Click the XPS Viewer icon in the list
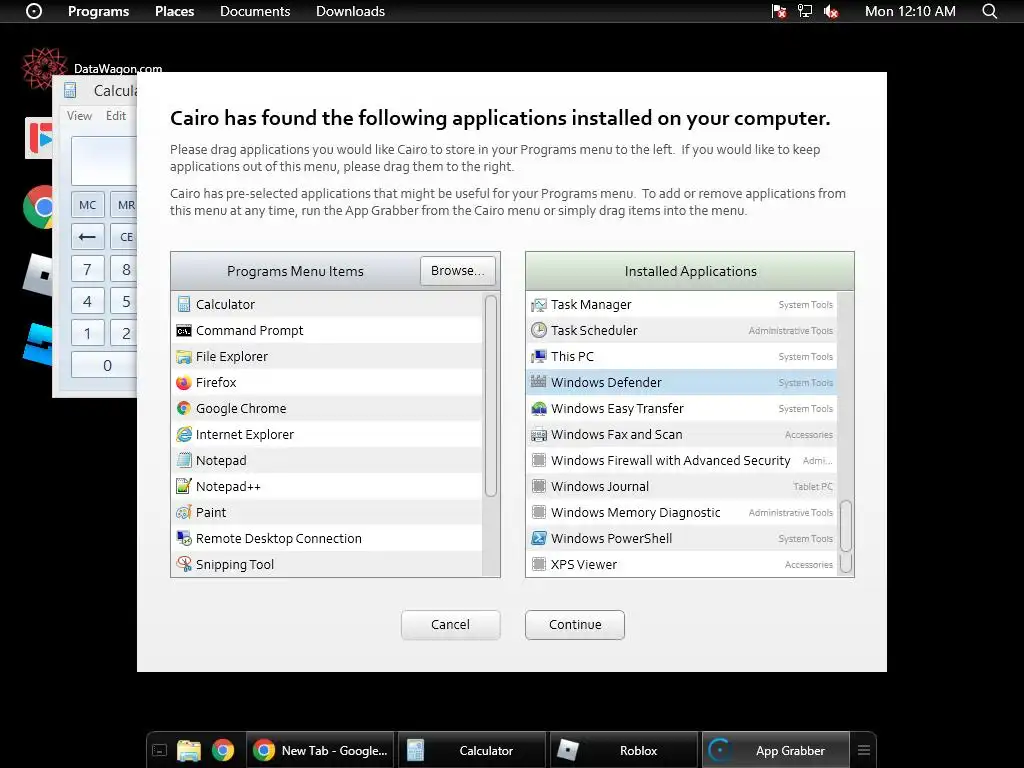 (x=539, y=564)
